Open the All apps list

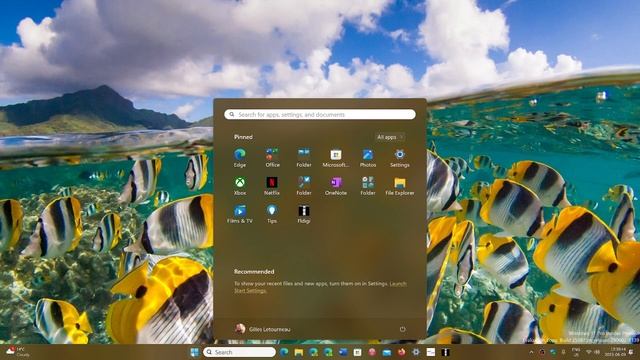(389, 137)
